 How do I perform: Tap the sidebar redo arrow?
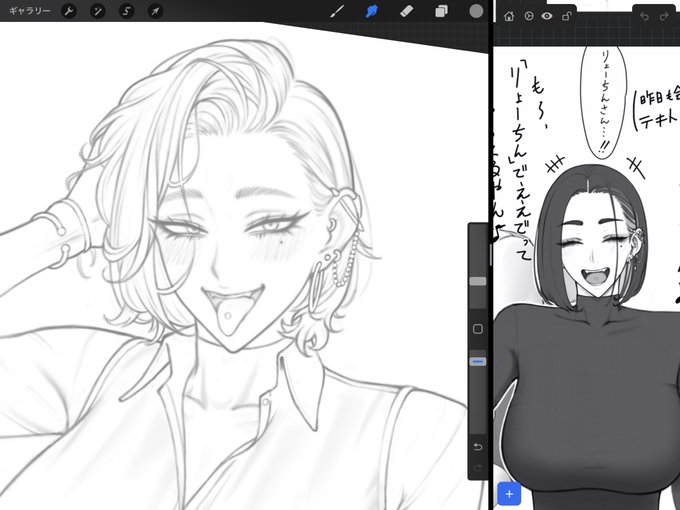point(478,468)
